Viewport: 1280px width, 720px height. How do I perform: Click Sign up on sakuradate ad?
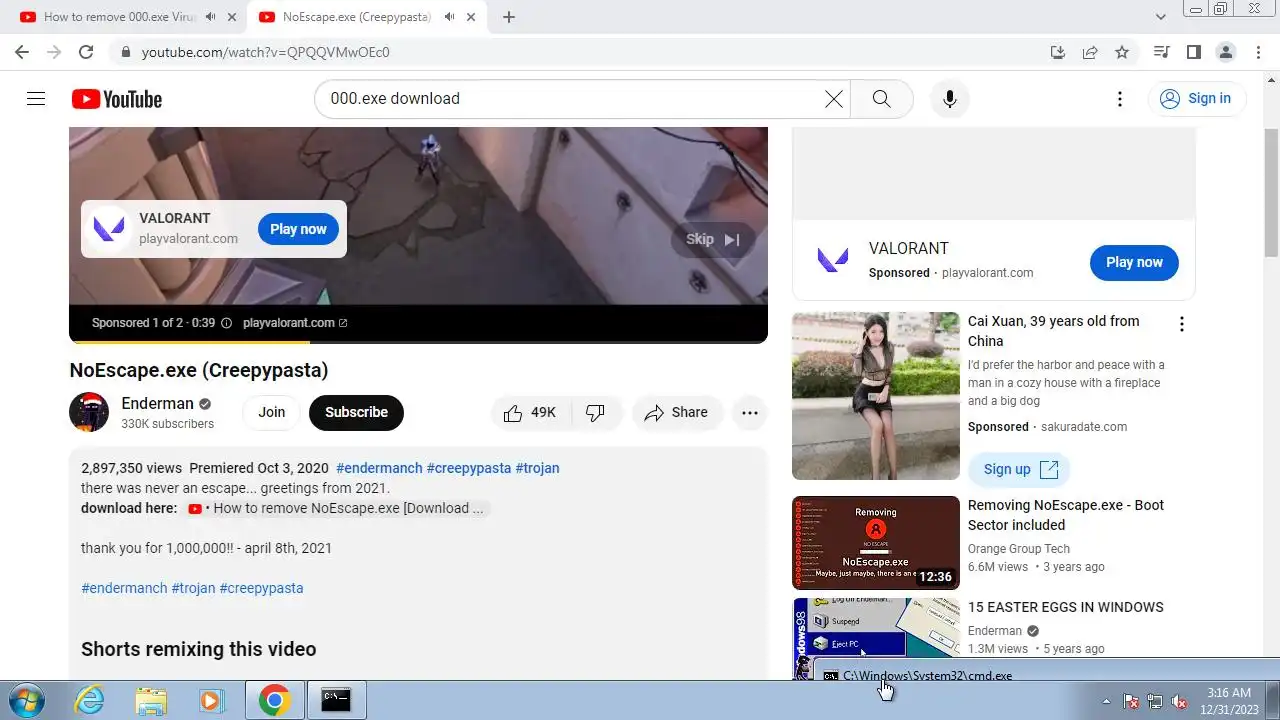(x=1019, y=469)
